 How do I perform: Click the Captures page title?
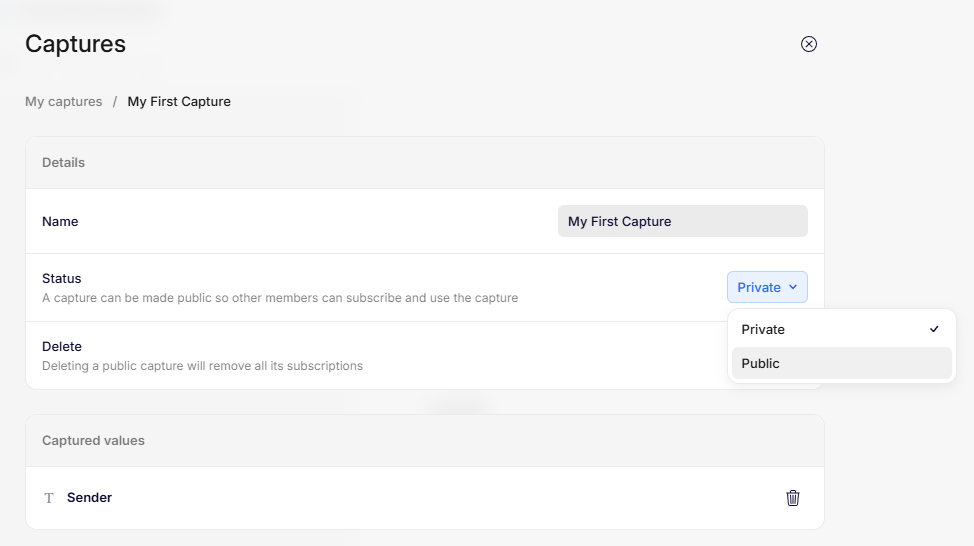coord(75,44)
